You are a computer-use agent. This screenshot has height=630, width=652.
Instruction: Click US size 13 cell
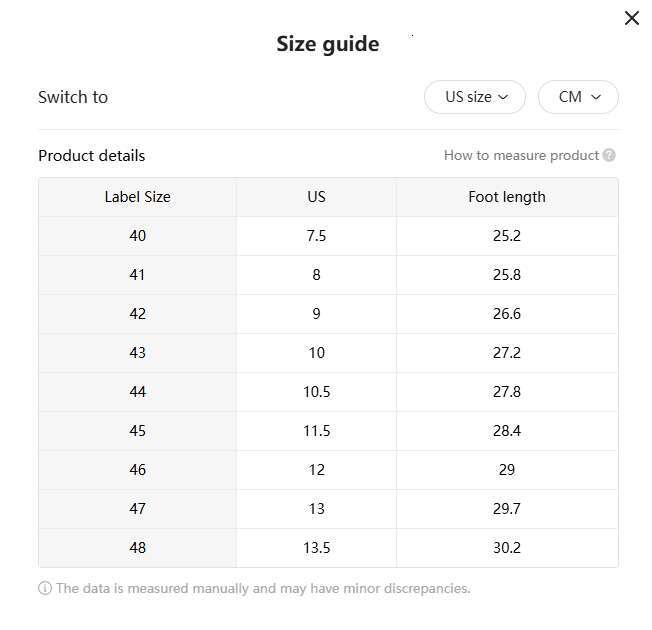316,509
